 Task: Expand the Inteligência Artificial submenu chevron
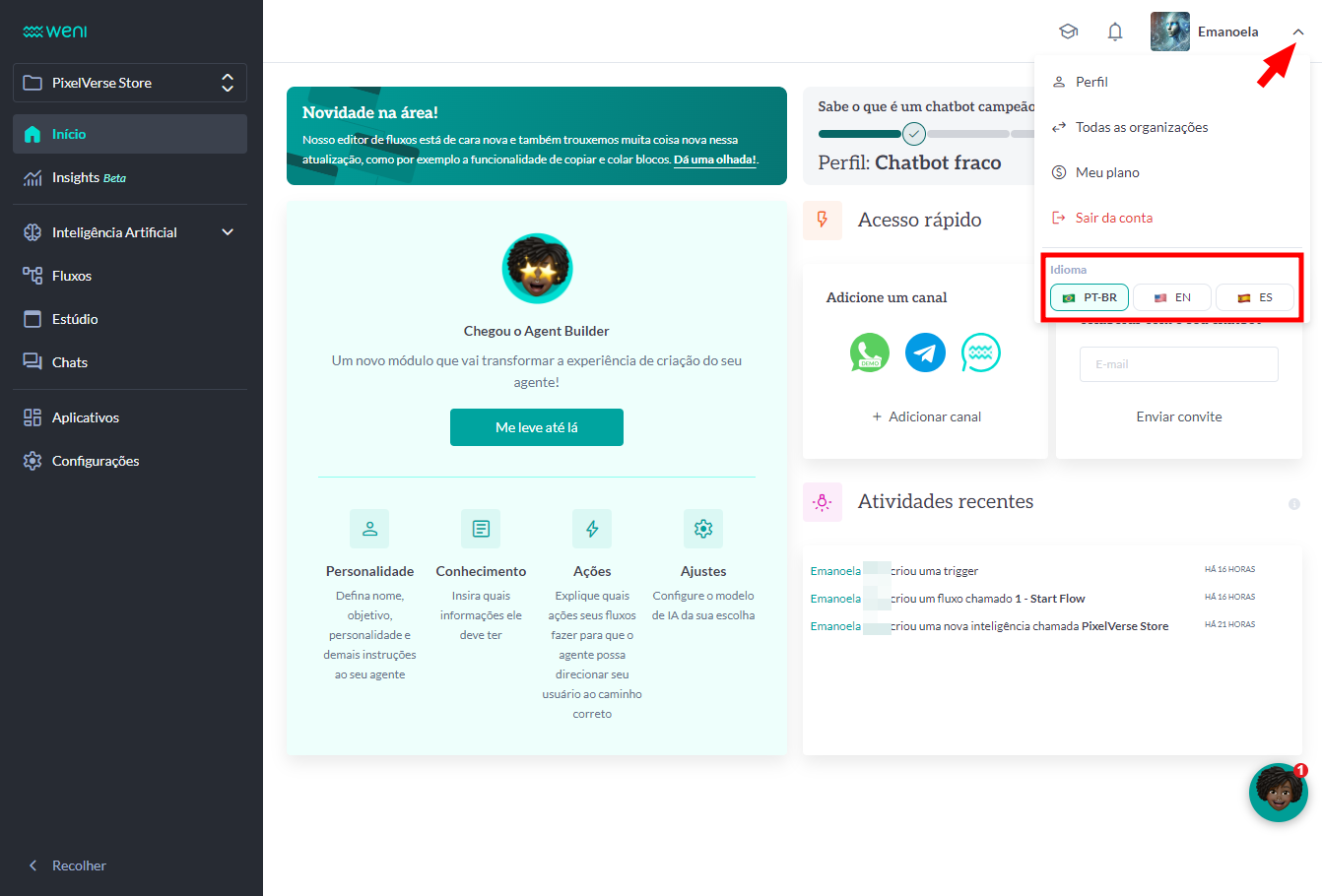pyautogui.click(x=227, y=231)
